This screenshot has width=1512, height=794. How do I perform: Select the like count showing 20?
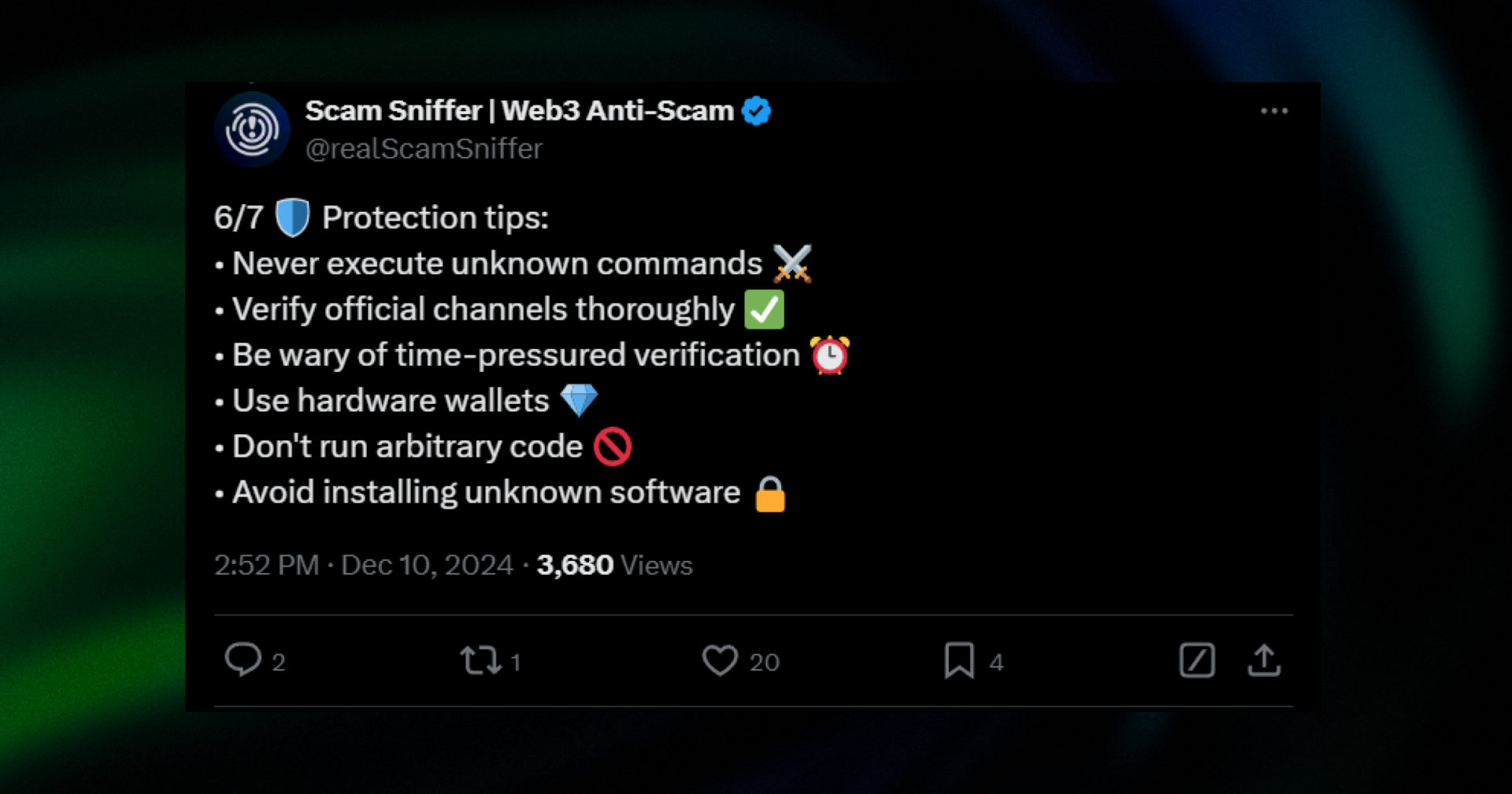coord(763,664)
